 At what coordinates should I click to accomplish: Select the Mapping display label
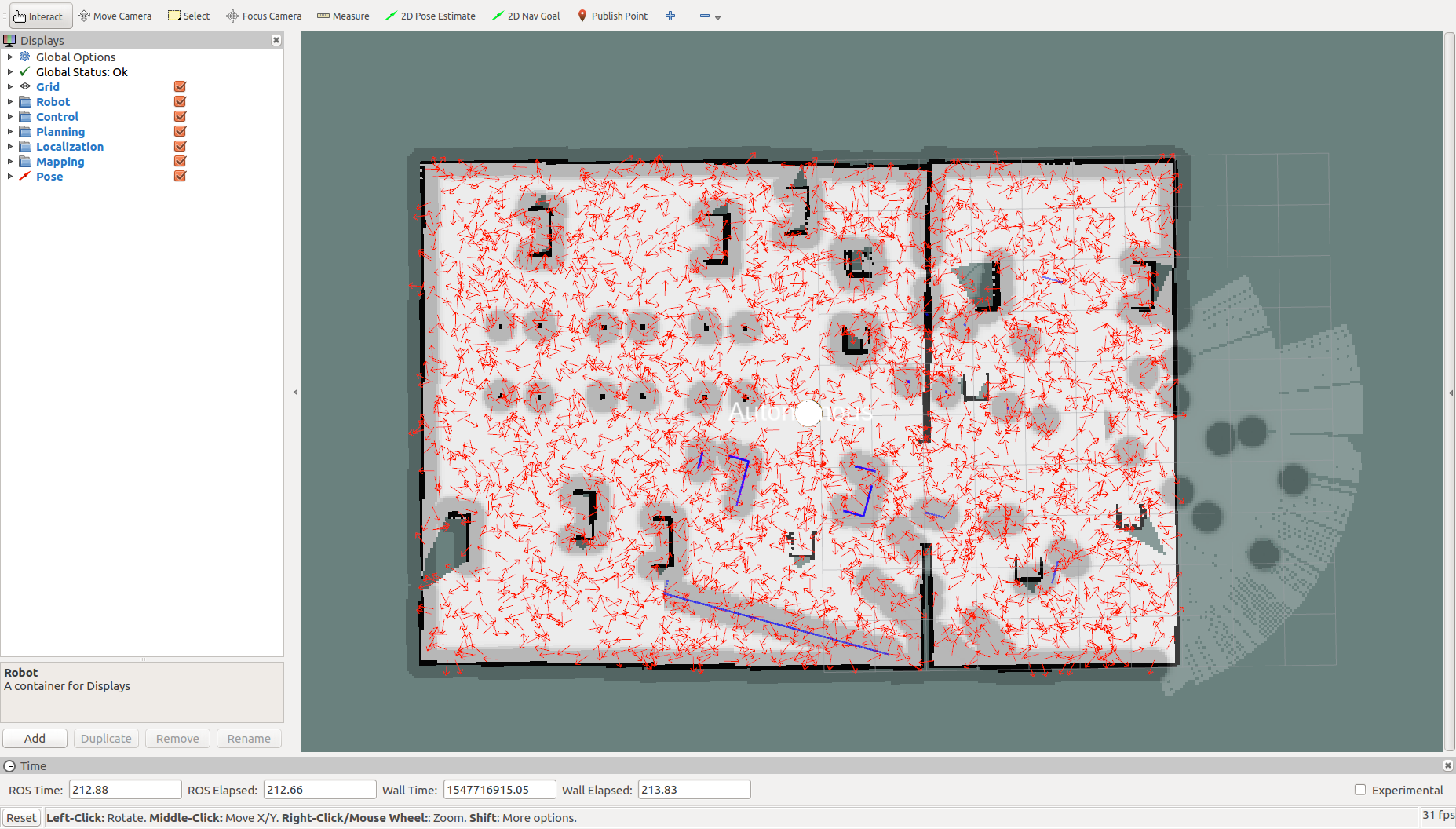click(x=60, y=161)
